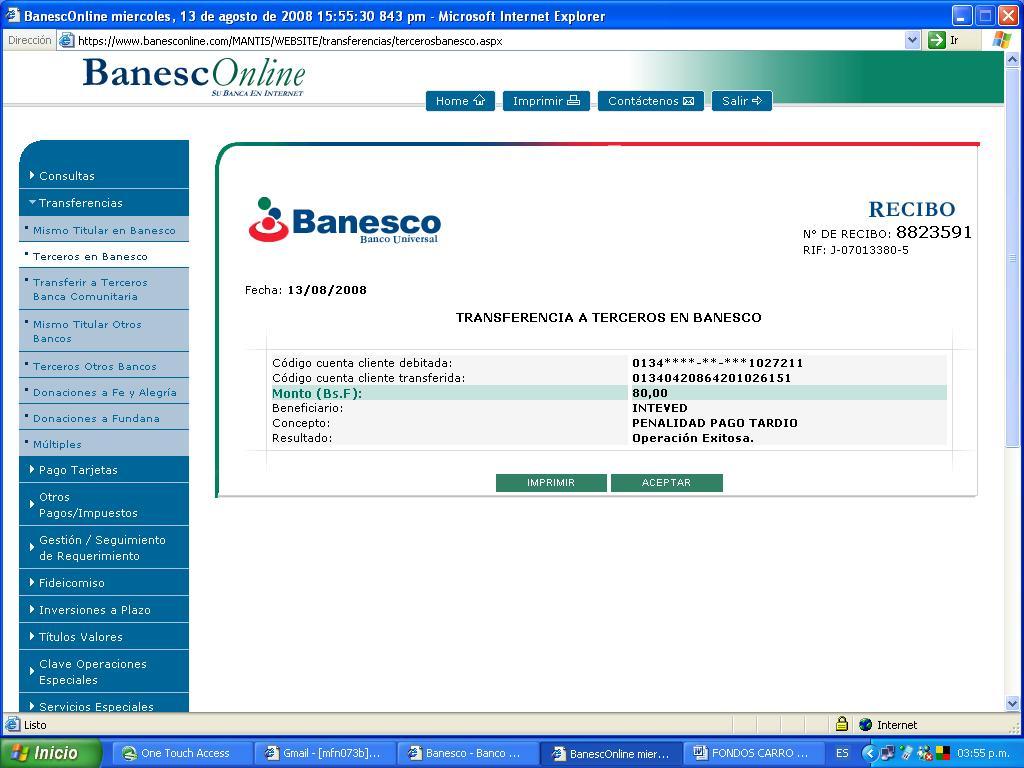Collapse the Transferencias menu section
The width and height of the screenshot is (1024, 768).
coord(104,203)
